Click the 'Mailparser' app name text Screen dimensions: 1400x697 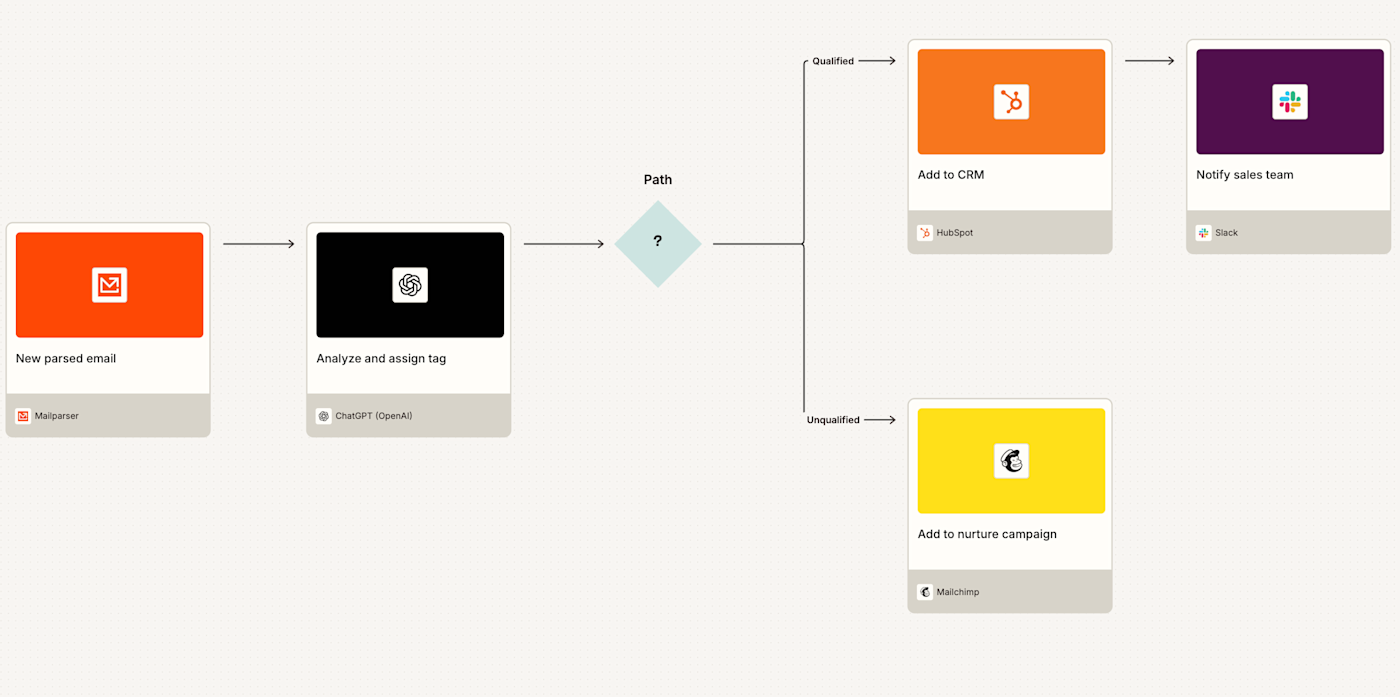[x=57, y=416]
